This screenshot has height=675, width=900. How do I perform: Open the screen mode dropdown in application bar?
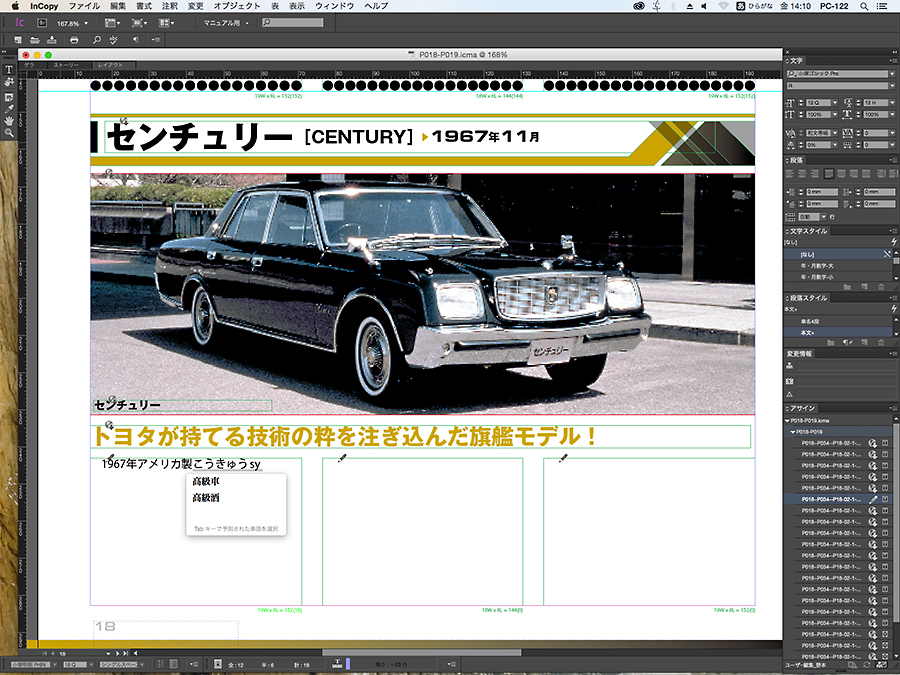(x=139, y=23)
